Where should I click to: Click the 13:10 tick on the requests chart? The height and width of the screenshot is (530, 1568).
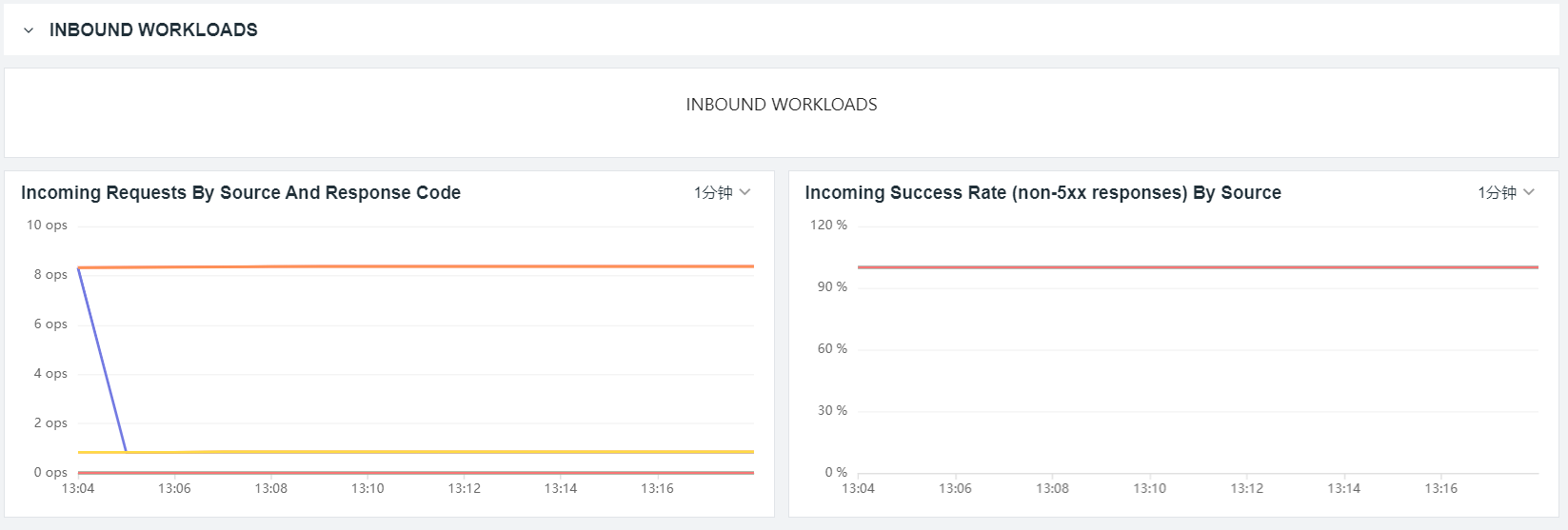(x=367, y=488)
